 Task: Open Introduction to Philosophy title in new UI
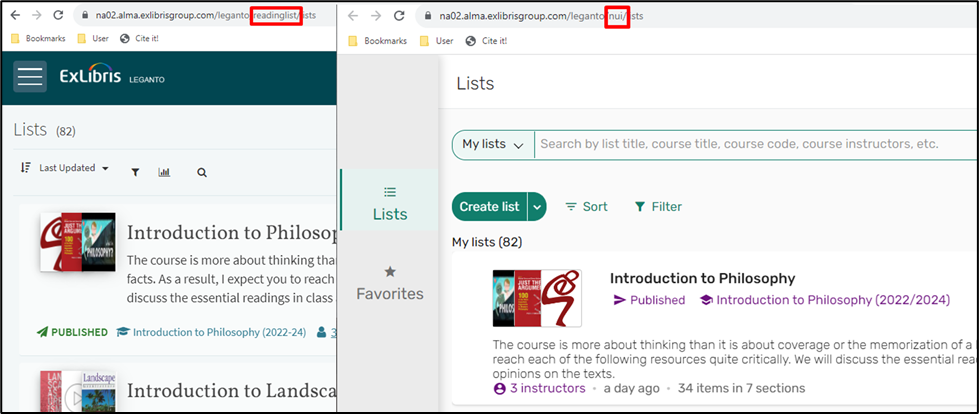[x=702, y=278]
